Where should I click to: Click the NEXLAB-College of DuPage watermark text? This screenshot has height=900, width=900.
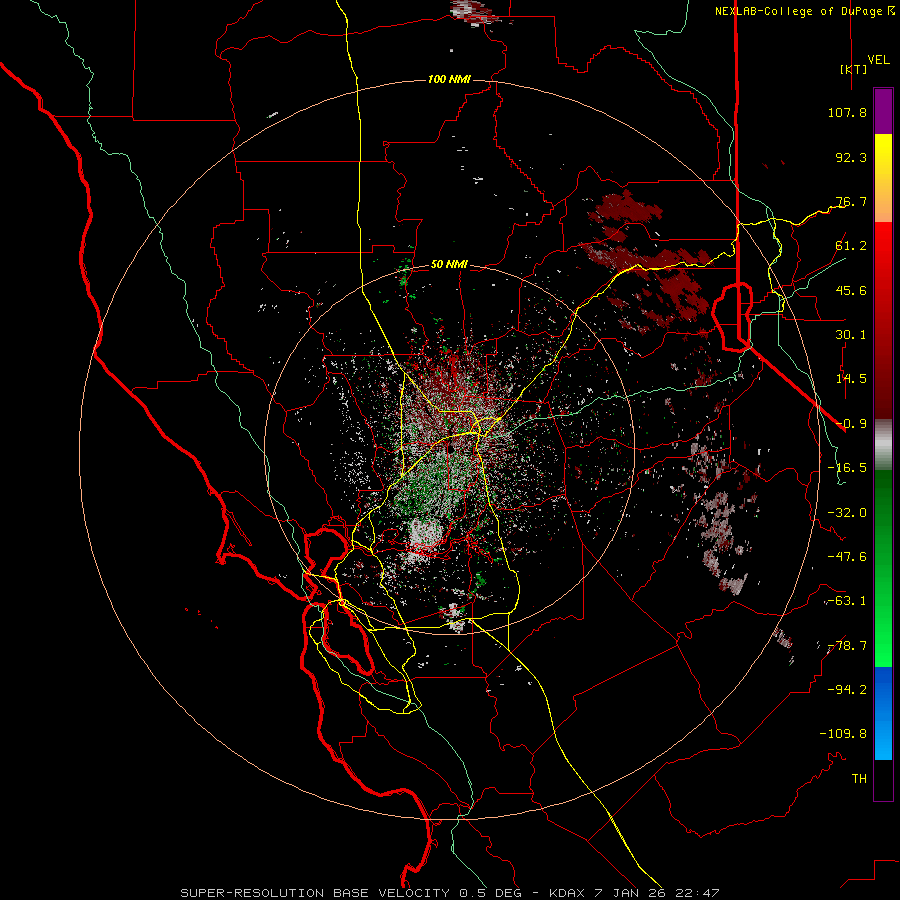[804, 11]
